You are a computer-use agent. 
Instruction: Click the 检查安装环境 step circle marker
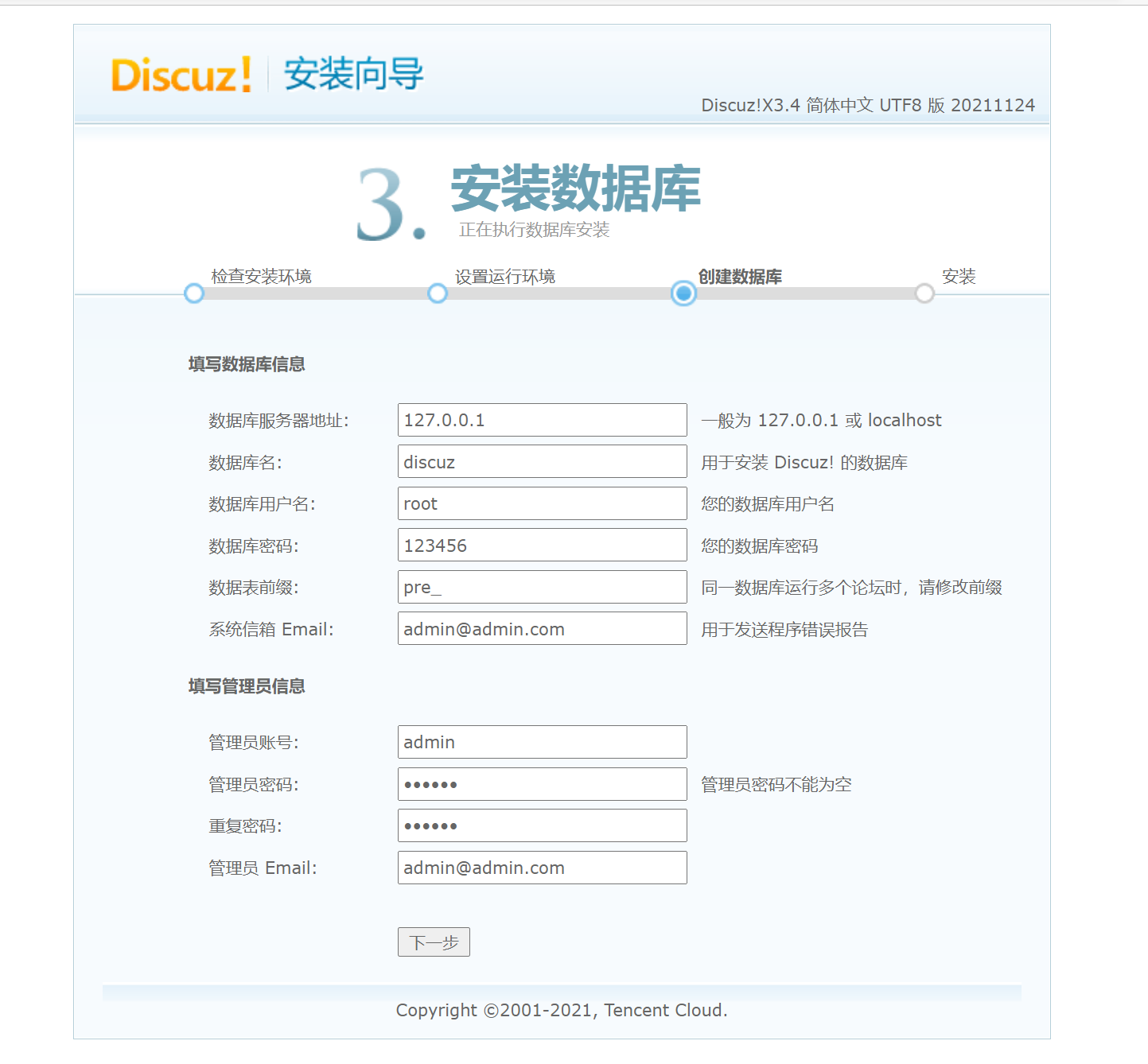[x=194, y=293]
